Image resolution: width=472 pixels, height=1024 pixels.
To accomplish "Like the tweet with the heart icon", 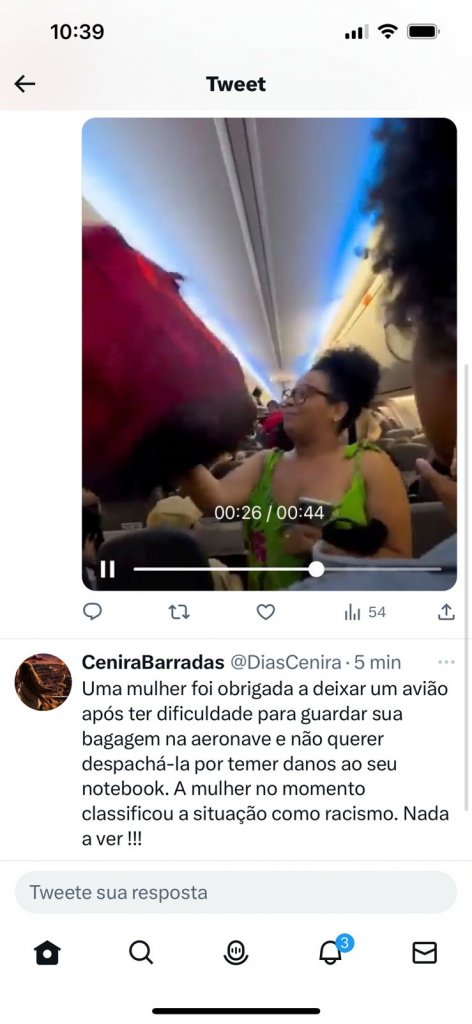I will 265,612.
